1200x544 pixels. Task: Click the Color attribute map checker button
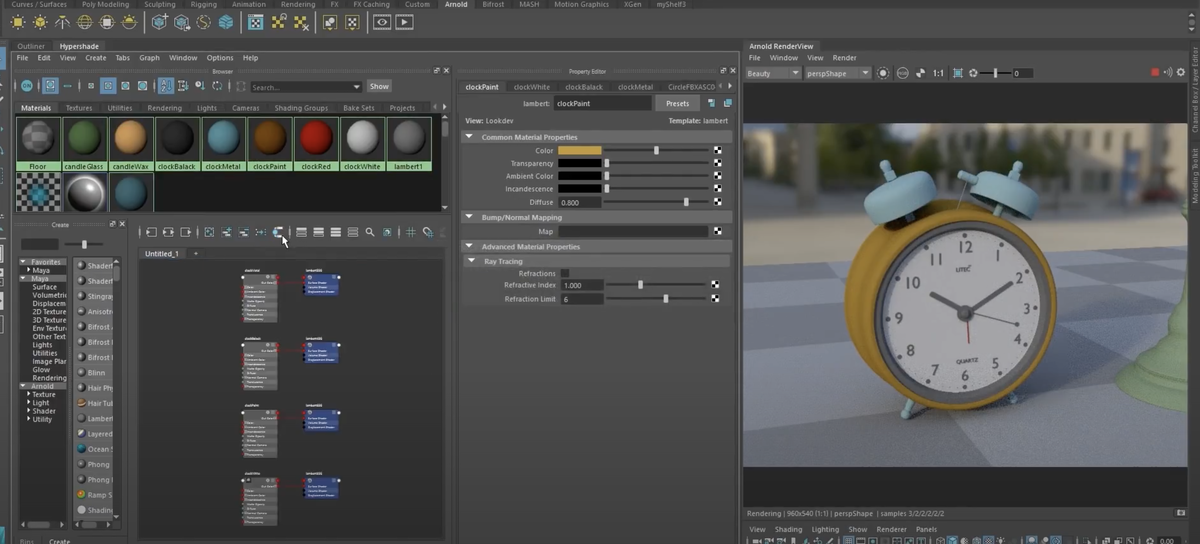(x=718, y=150)
